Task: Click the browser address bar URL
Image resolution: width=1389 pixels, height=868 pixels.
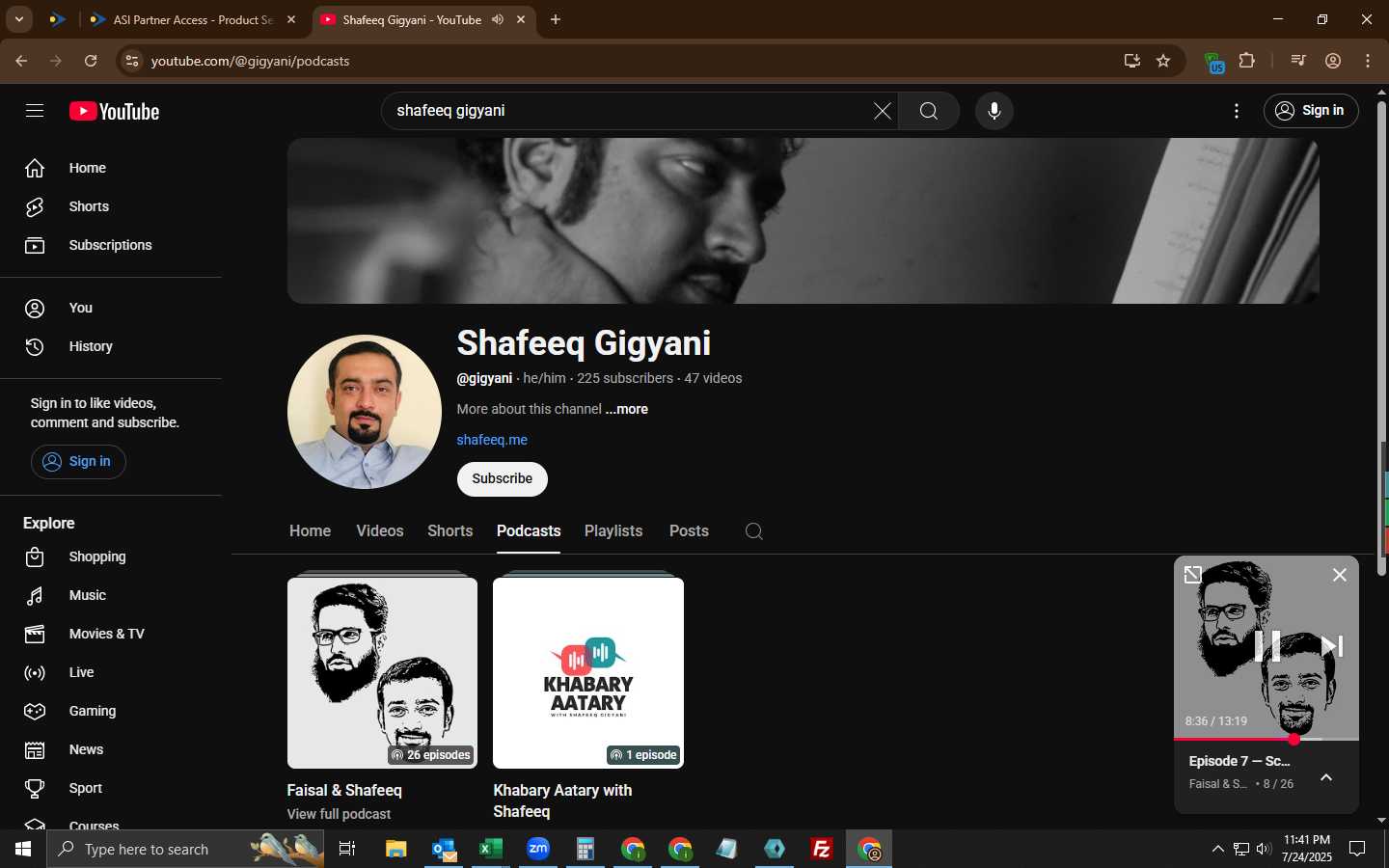Action: [250, 61]
